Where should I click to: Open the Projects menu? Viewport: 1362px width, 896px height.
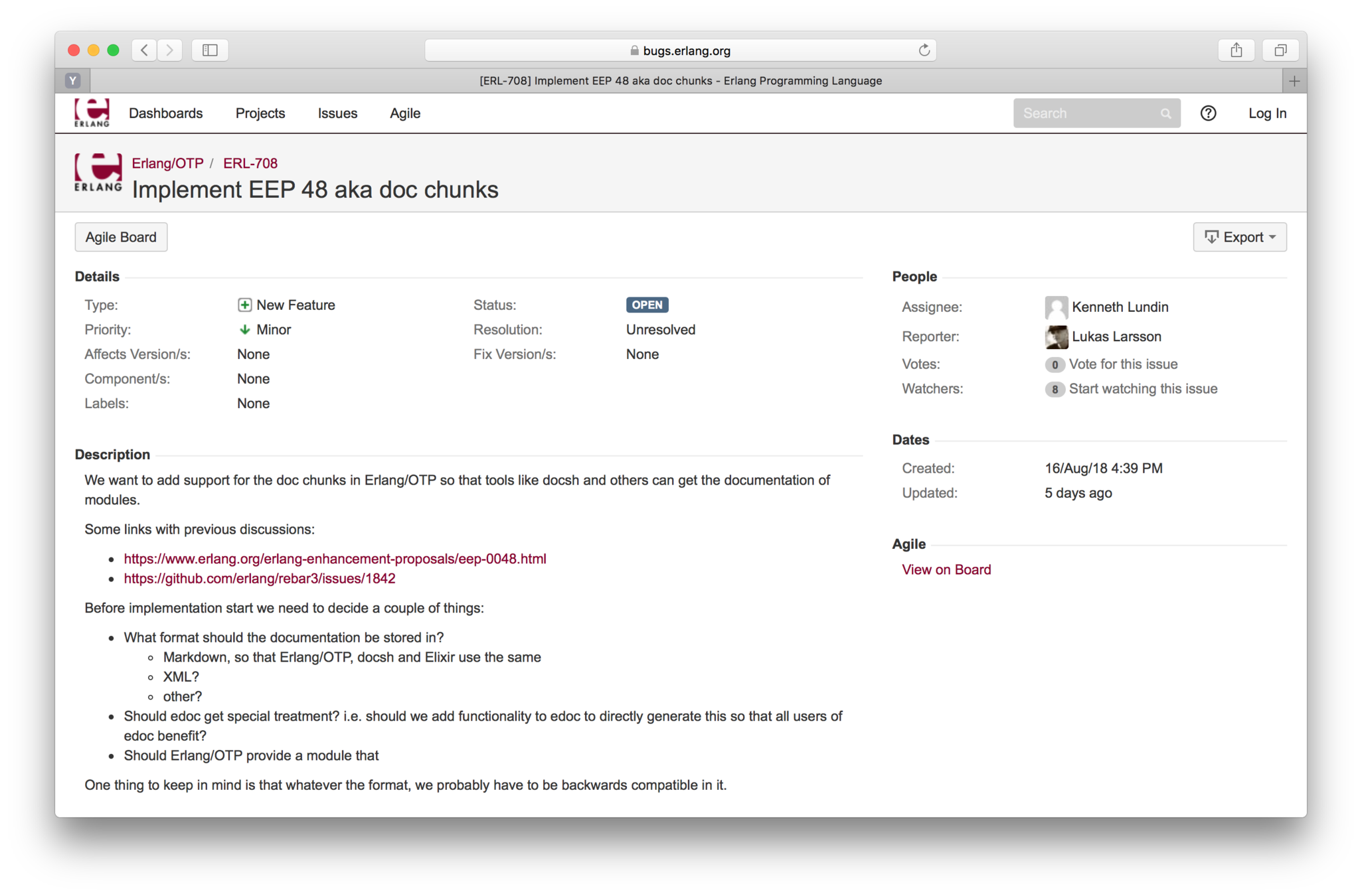point(260,113)
